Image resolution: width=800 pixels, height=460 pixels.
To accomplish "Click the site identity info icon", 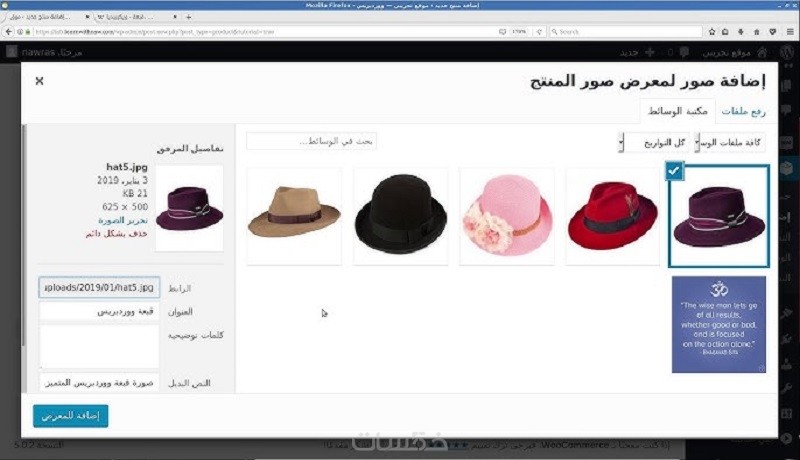I will (x=20, y=32).
